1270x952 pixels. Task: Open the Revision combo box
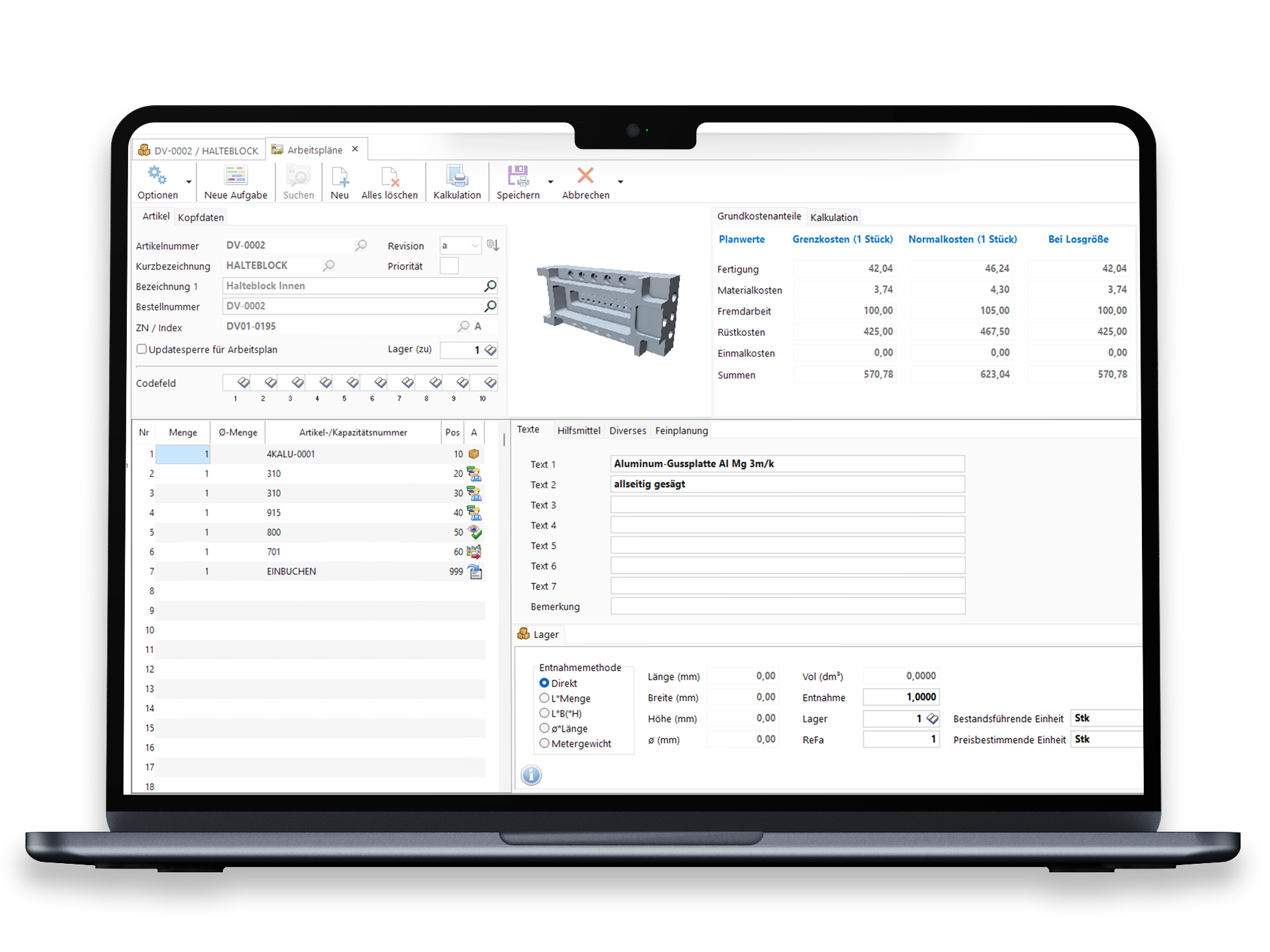coord(461,246)
